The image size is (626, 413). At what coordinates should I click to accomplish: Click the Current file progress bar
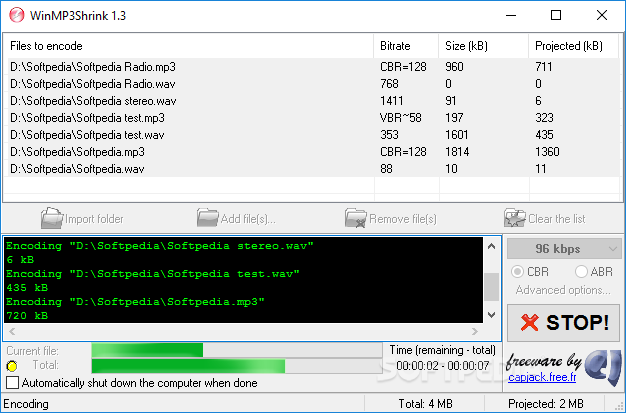coord(237,350)
